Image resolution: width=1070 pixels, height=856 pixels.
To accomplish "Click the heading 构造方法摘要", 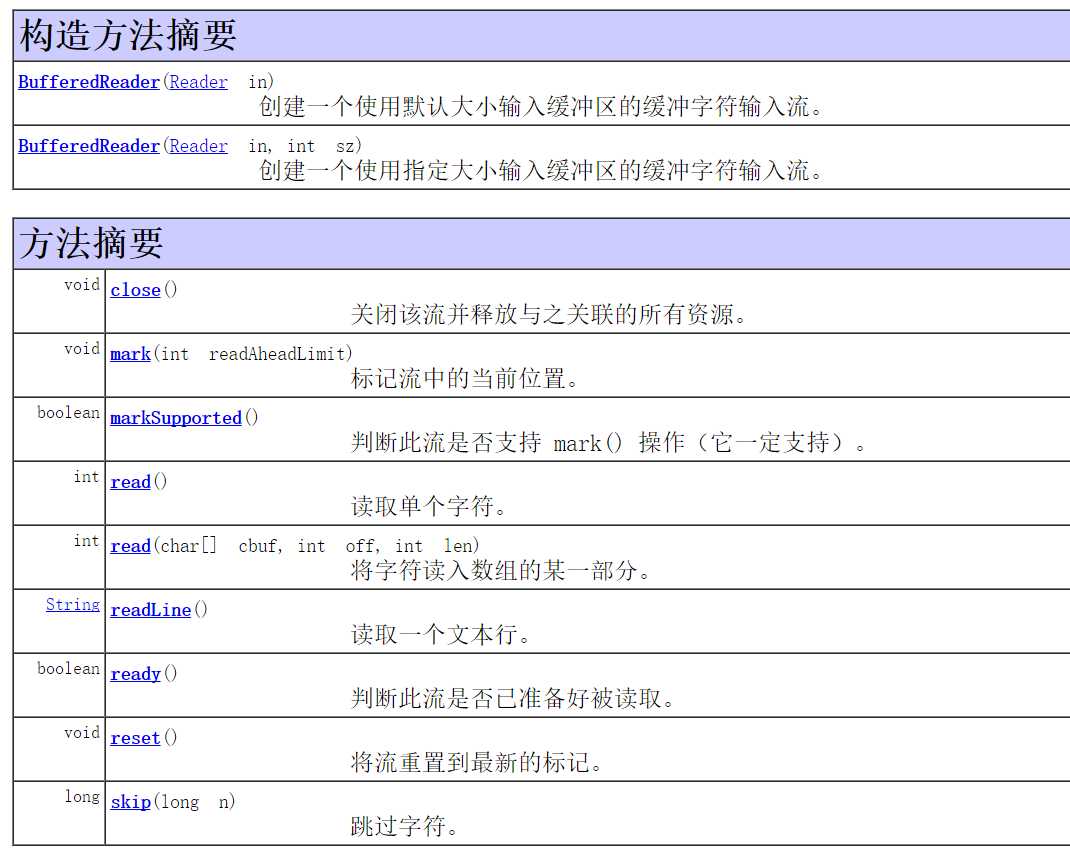I will [128, 35].
